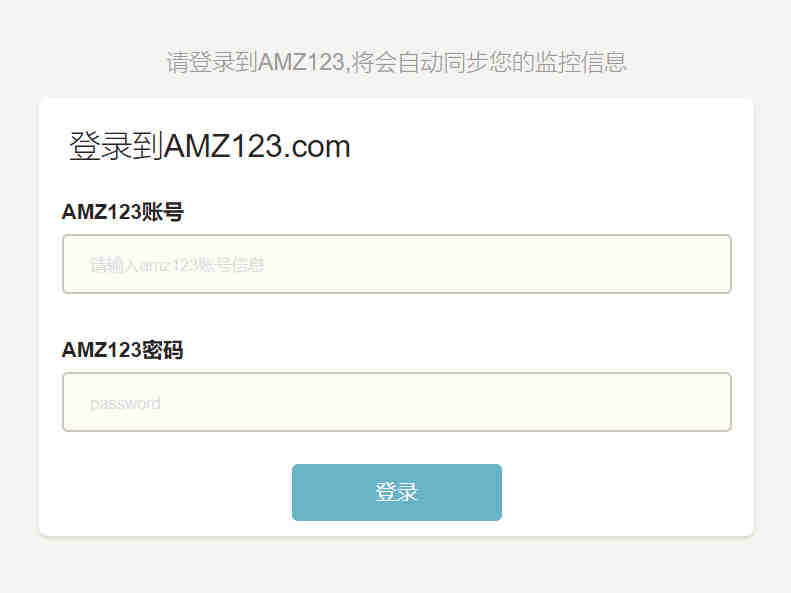Submit the login form via 登录
Image resolution: width=791 pixels, height=593 pixels.
click(x=397, y=492)
